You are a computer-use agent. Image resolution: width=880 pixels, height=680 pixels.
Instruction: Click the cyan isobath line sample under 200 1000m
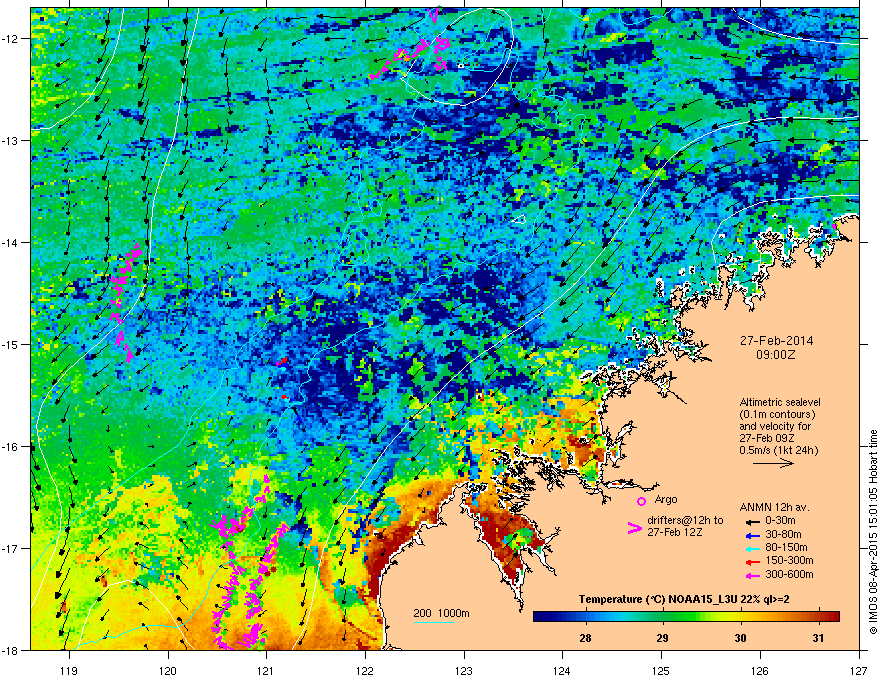[x=434, y=622]
